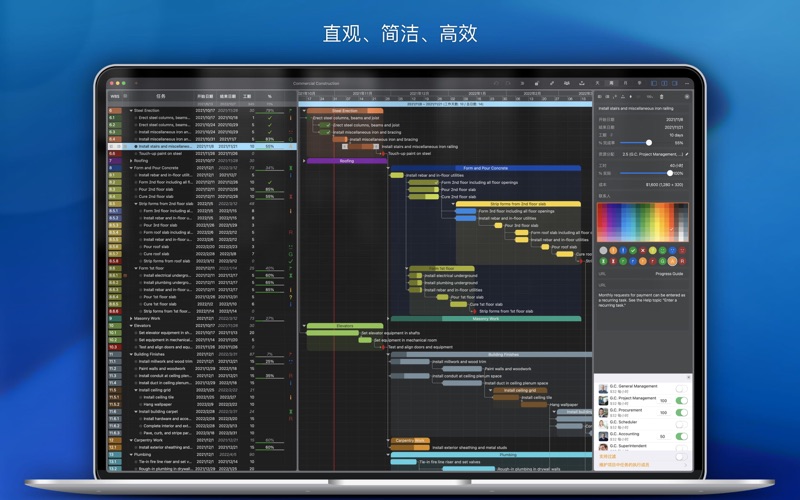
Task: Click the toolbar overflow dash button
Action: point(687,83)
